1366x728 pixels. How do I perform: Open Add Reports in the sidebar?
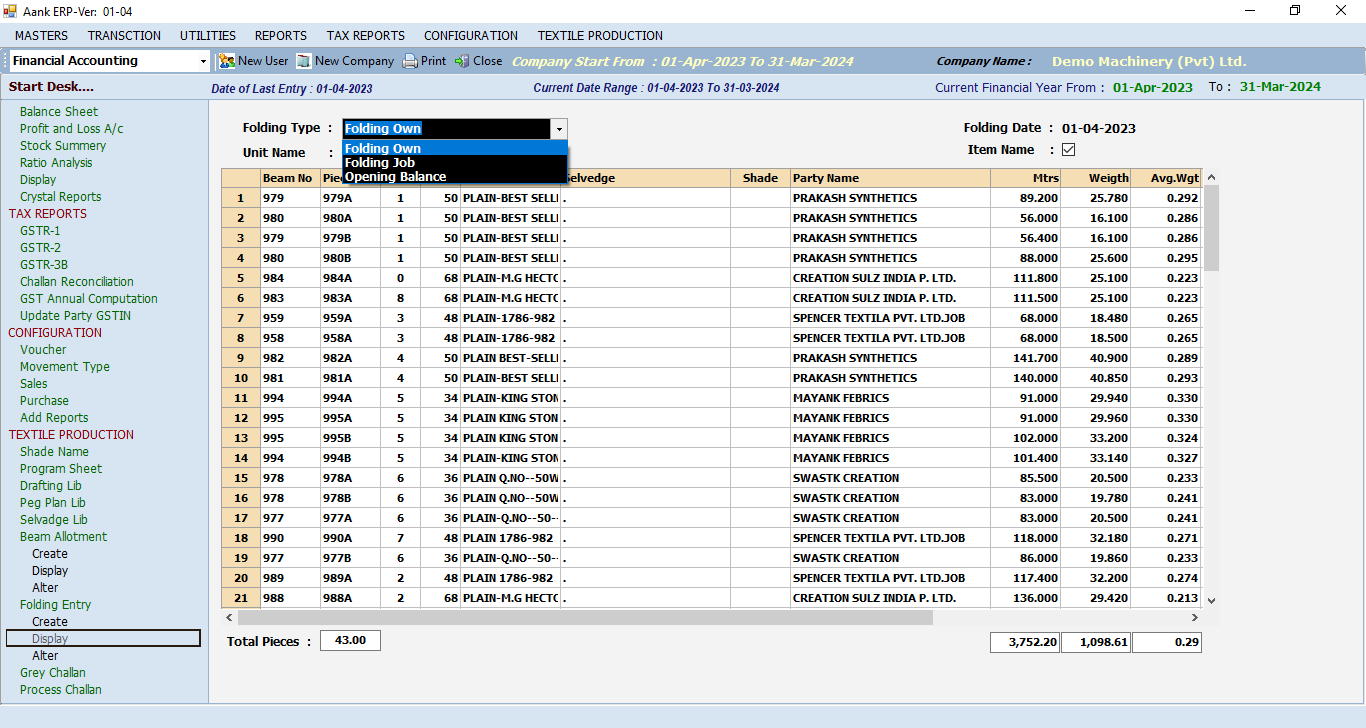[54, 418]
